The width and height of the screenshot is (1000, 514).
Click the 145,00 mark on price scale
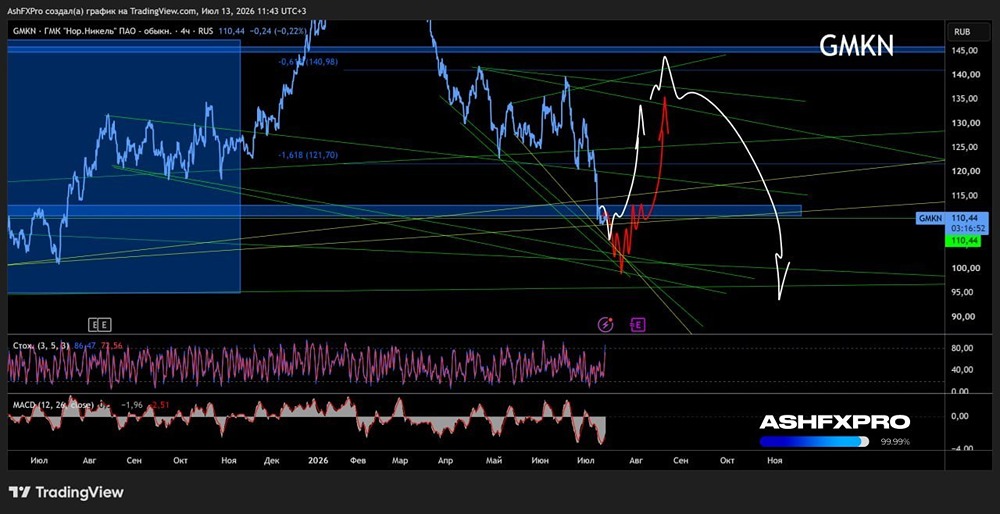pyautogui.click(x=964, y=50)
